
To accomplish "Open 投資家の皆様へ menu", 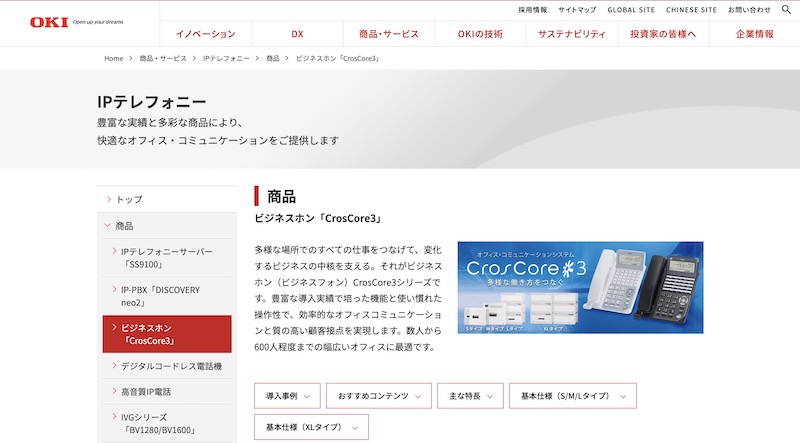I will pyautogui.click(x=663, y=34).
